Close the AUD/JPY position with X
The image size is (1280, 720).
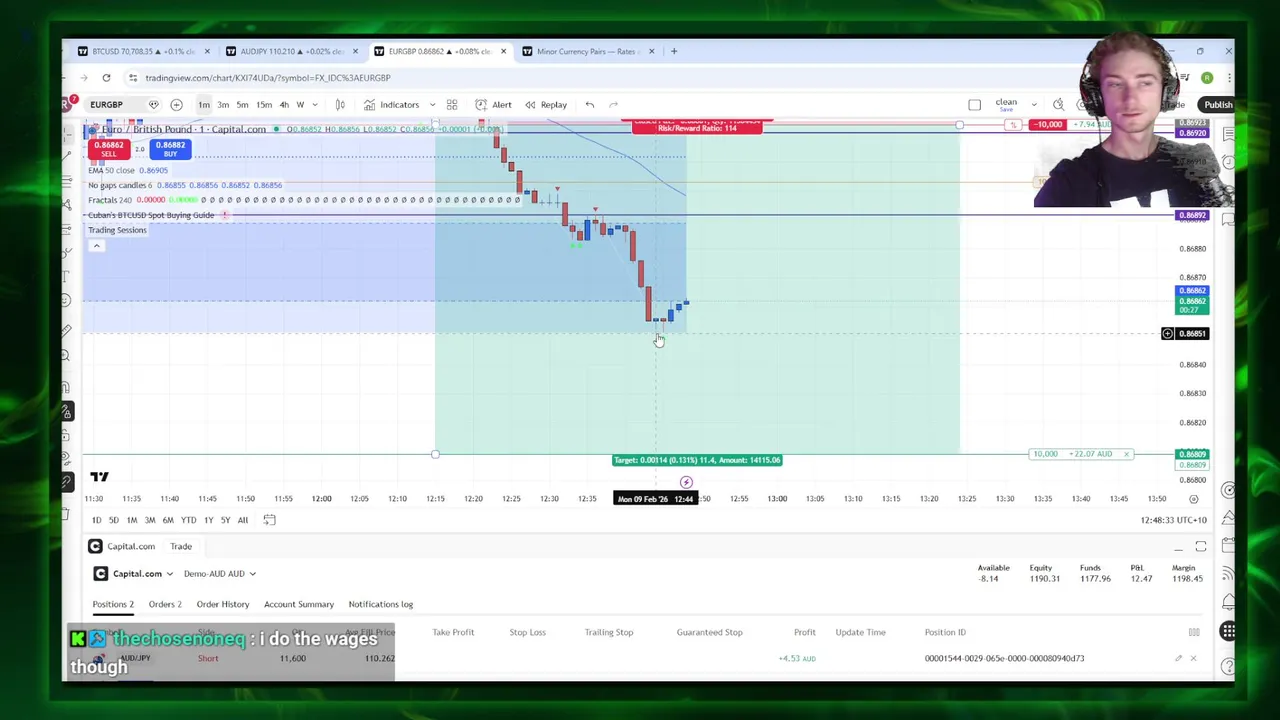(1193, 658)
